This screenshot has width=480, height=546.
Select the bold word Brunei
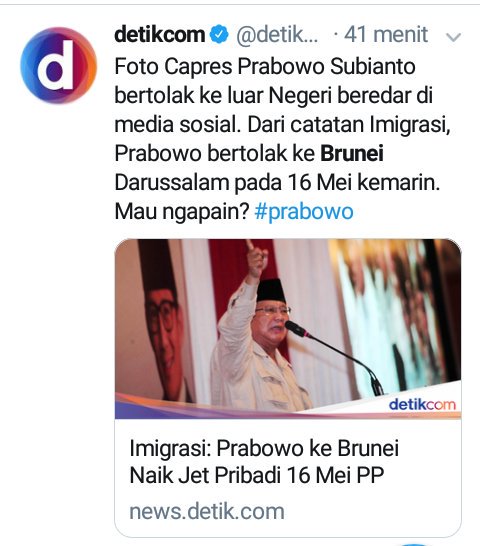tap(352, 153)
